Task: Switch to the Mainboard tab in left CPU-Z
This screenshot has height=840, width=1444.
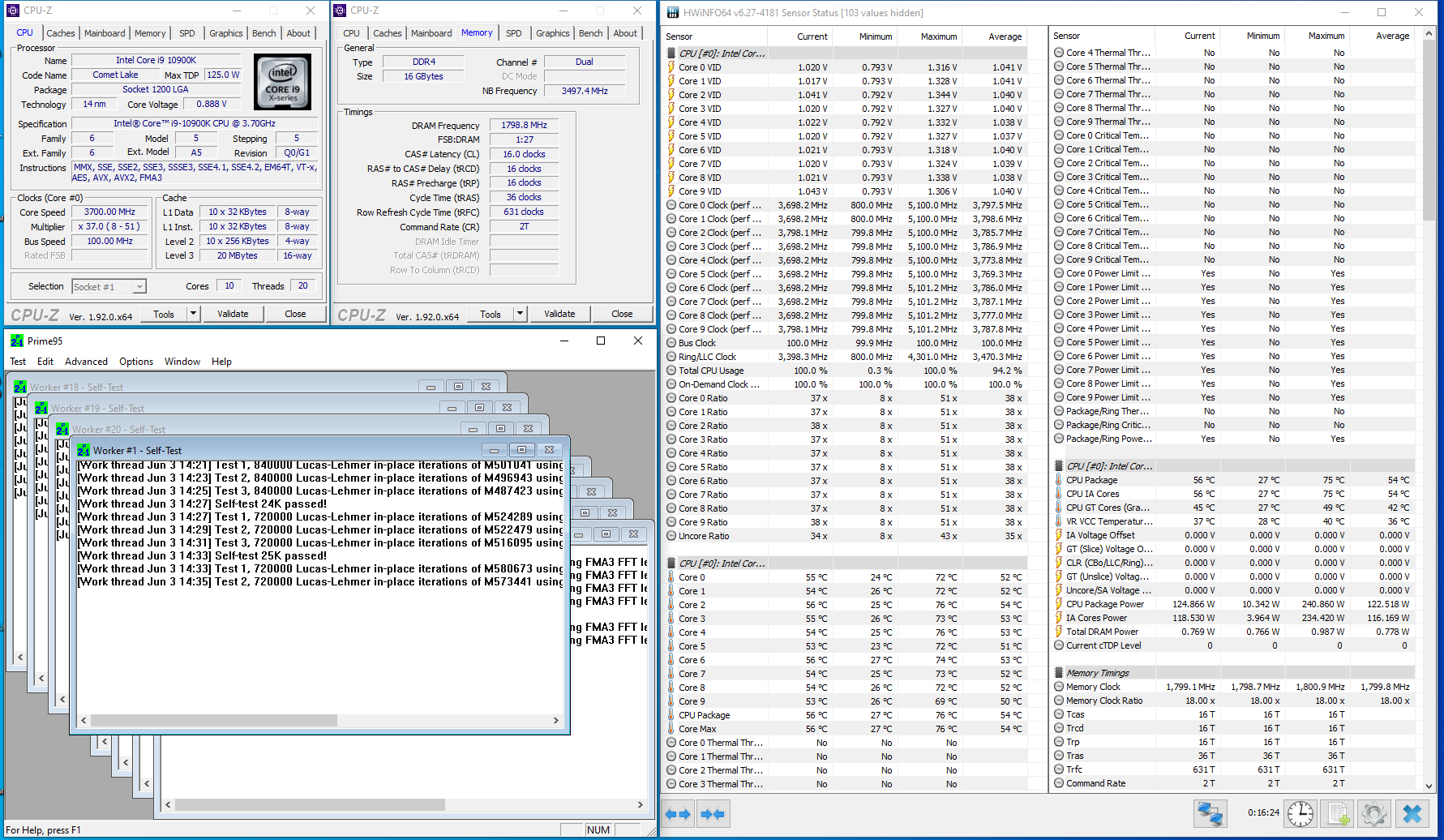Action: point(105,33)
